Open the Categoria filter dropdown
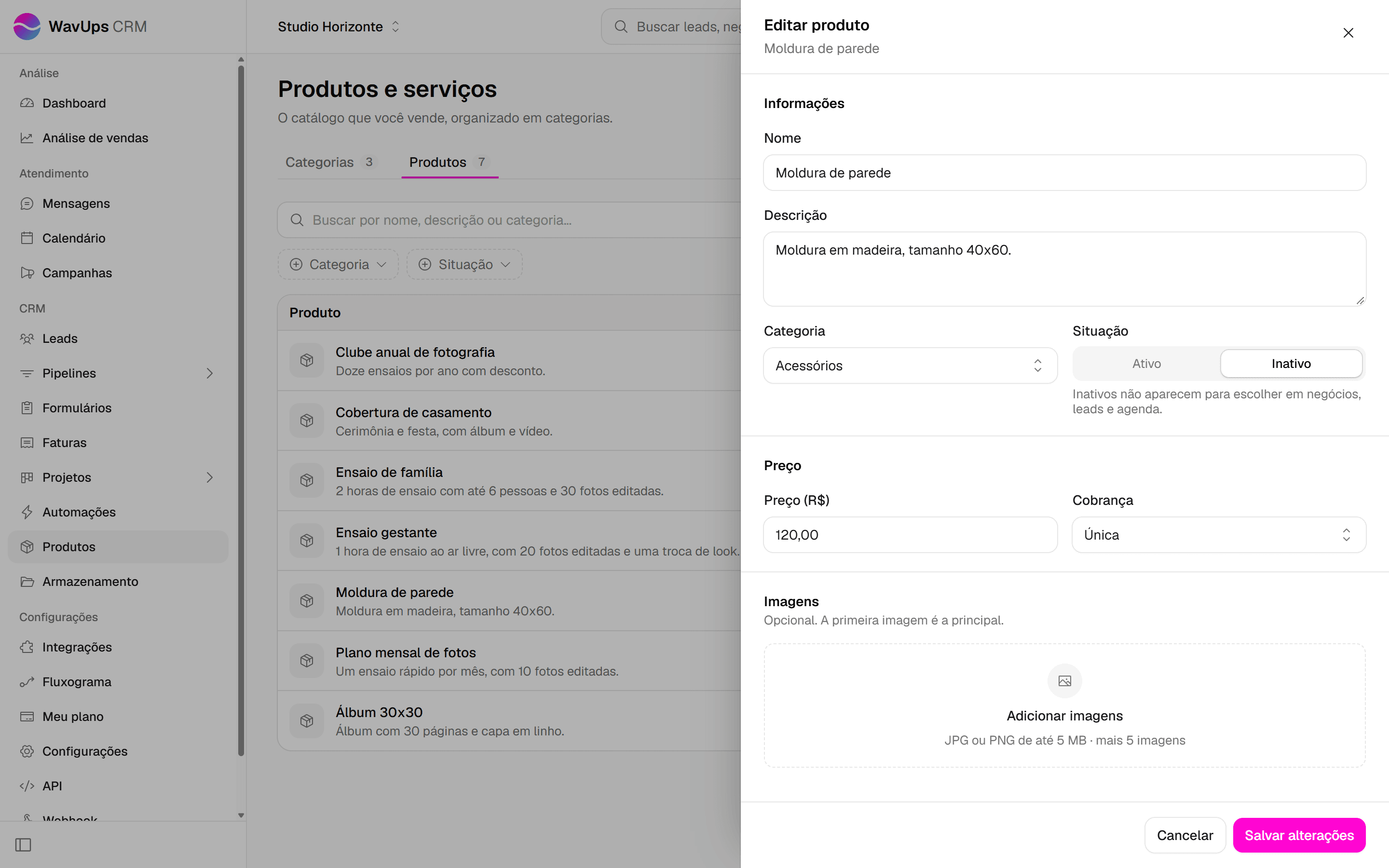 click(338, 265)
